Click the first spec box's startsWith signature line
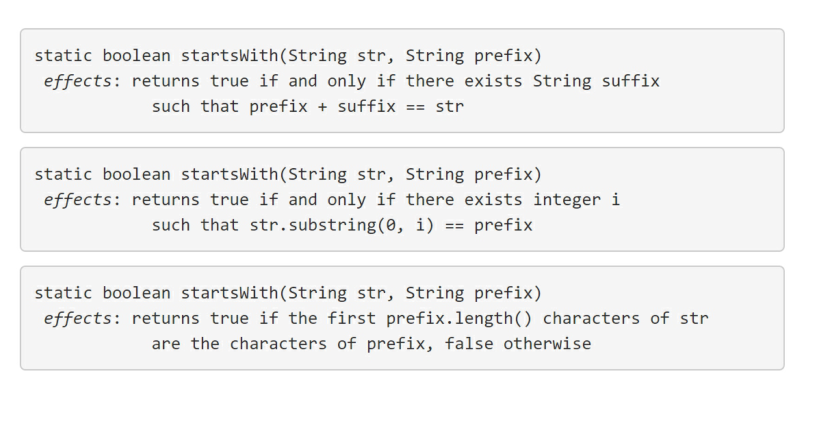 click(288, 56)
